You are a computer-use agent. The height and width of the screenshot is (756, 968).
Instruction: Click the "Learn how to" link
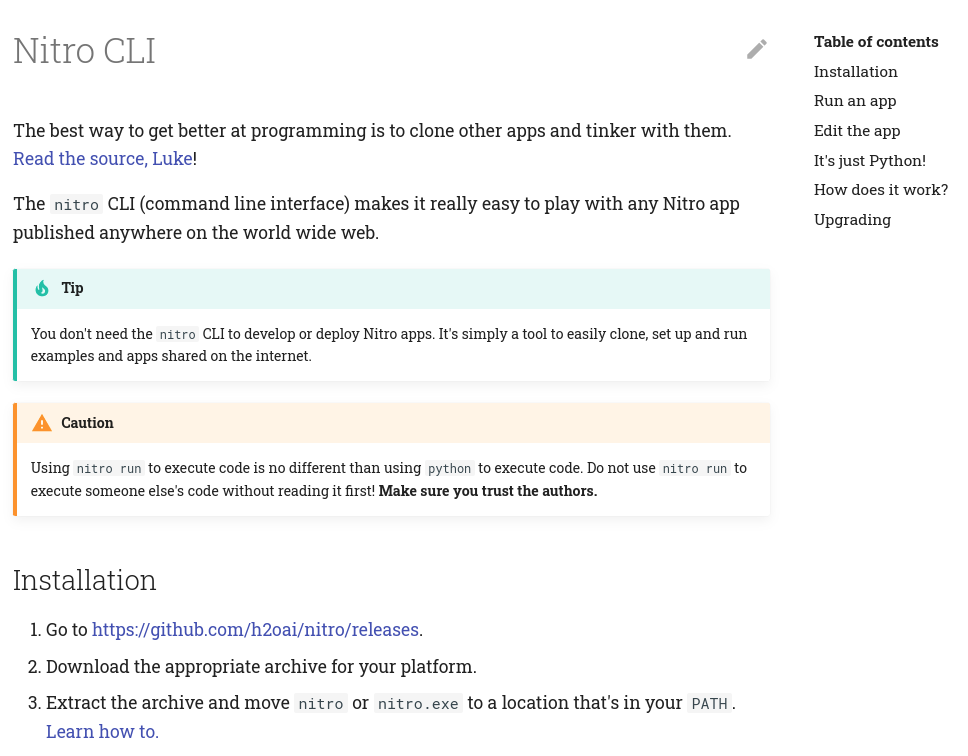pos(102,731)
